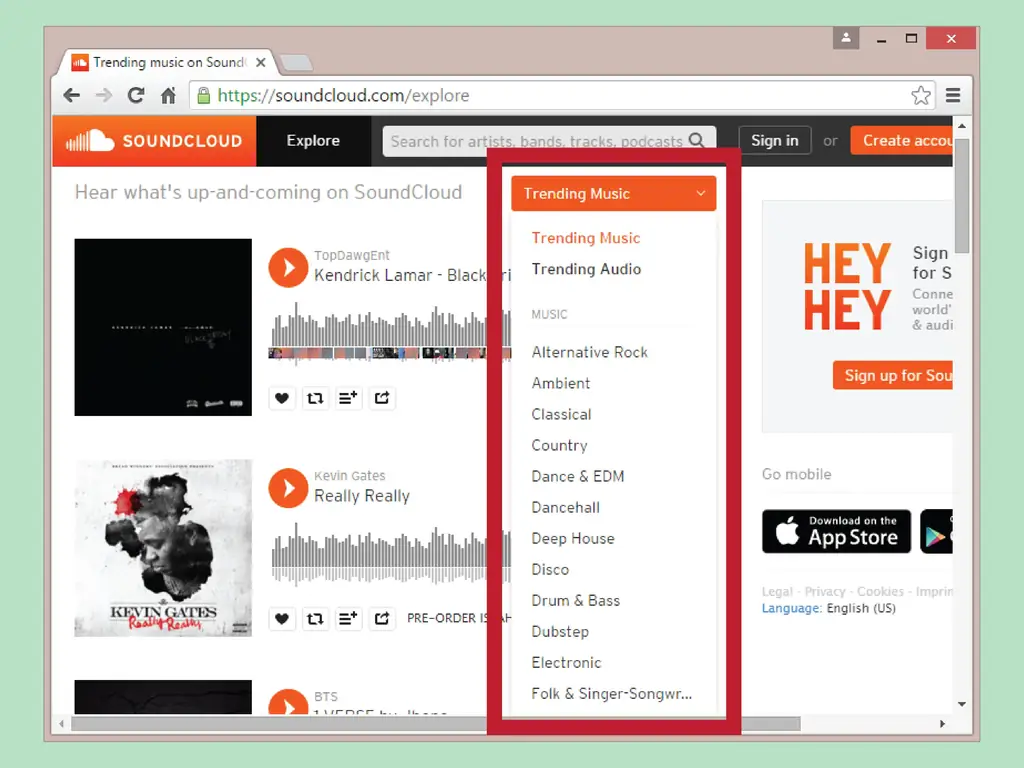Image resolution: width=1024 pixels, height=768 pixels.
Task: Click the site security padlock icon
Action: tap(204, 95)
